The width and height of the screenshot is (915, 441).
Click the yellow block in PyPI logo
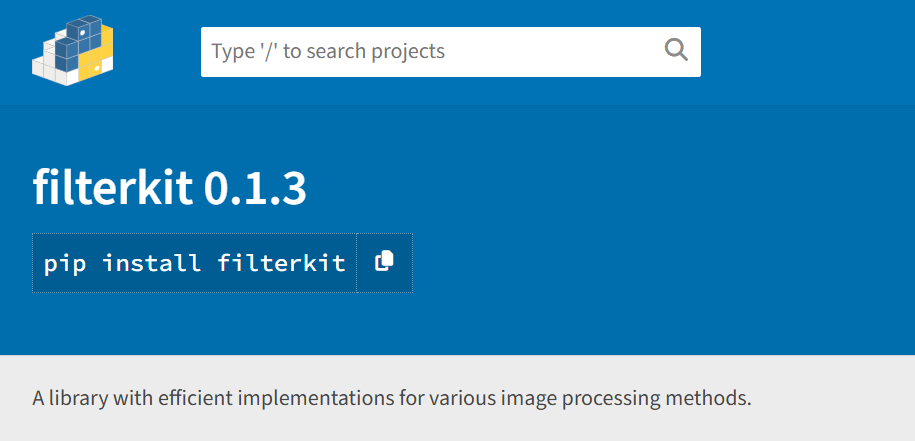click(100, 55)
